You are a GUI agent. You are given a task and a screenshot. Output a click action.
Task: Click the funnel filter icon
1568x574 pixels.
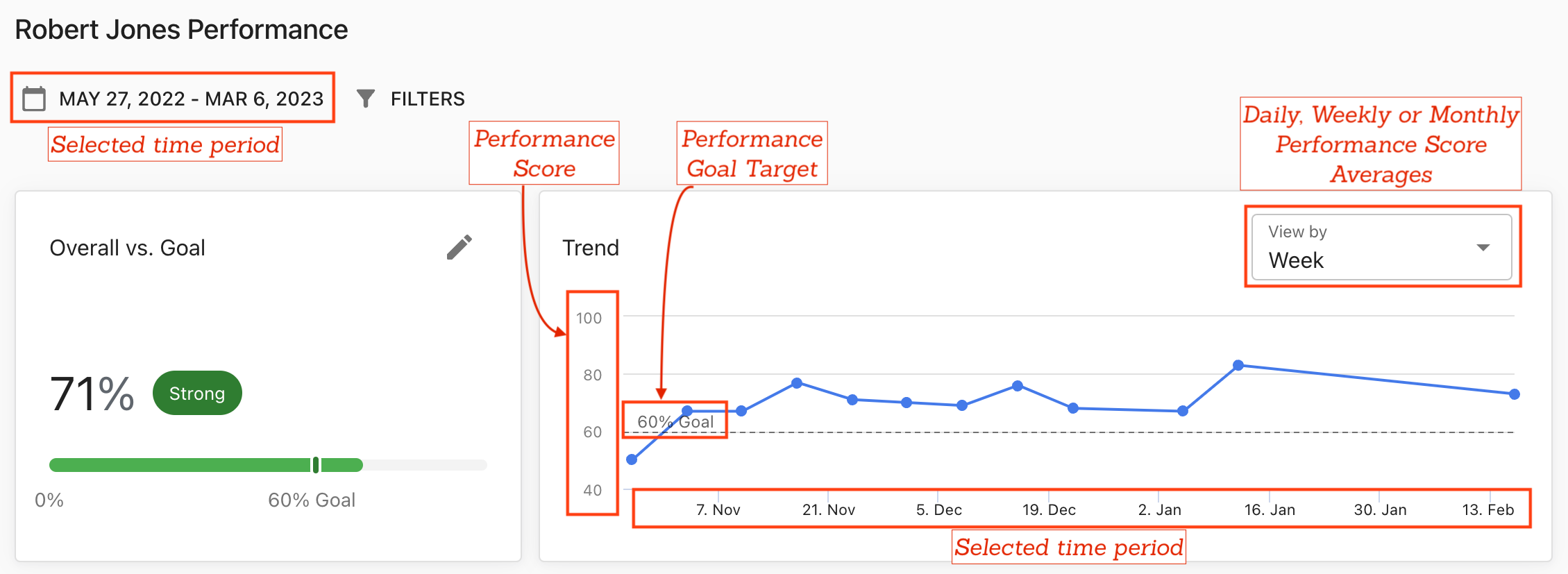[x=366, y=99]
